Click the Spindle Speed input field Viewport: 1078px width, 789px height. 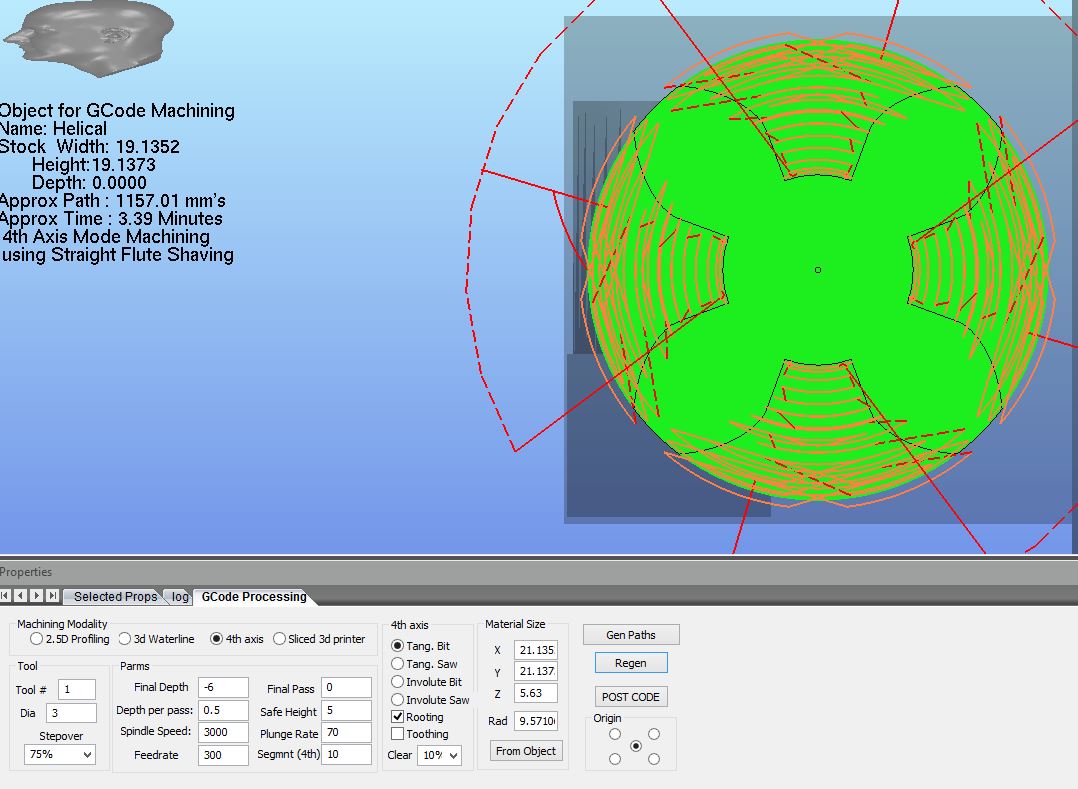(x=222, y=732)
